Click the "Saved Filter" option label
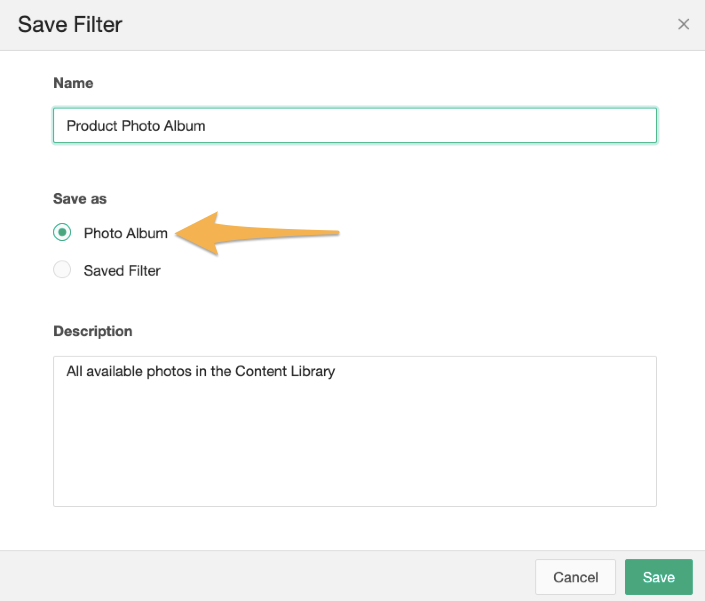This screenshot has width=705, height=601. pyautogui.click(x=122, y=271)
